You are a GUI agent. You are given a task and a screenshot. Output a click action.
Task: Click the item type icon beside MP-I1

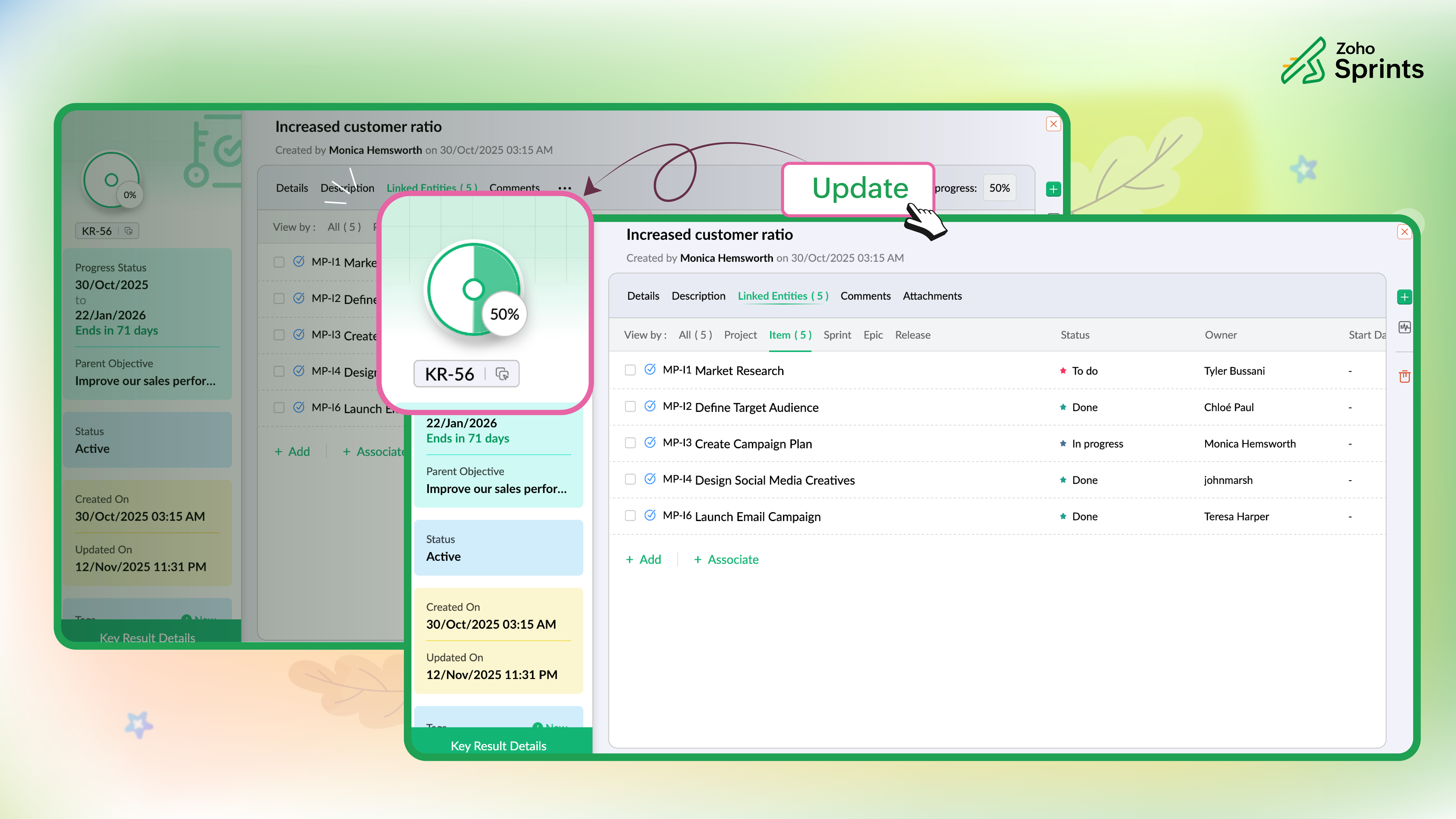point(650,370)
